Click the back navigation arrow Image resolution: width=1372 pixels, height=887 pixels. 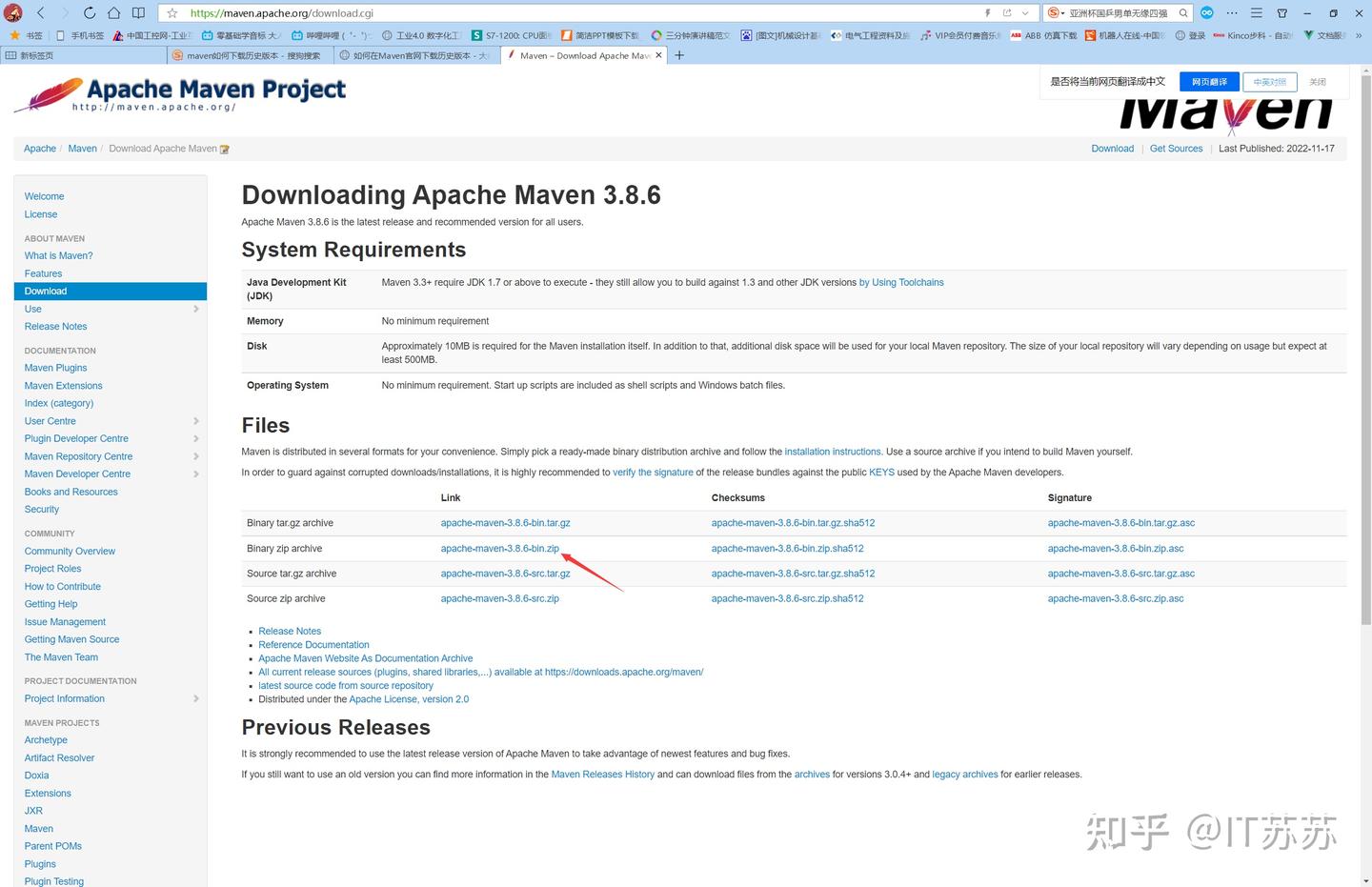pos(40,12)
